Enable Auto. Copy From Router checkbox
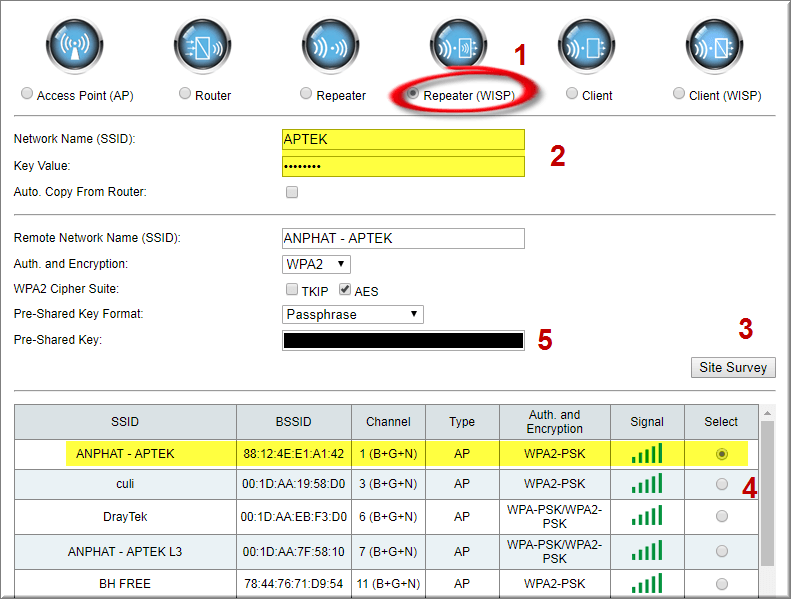 pyautogui.click(x=292, y=192)
